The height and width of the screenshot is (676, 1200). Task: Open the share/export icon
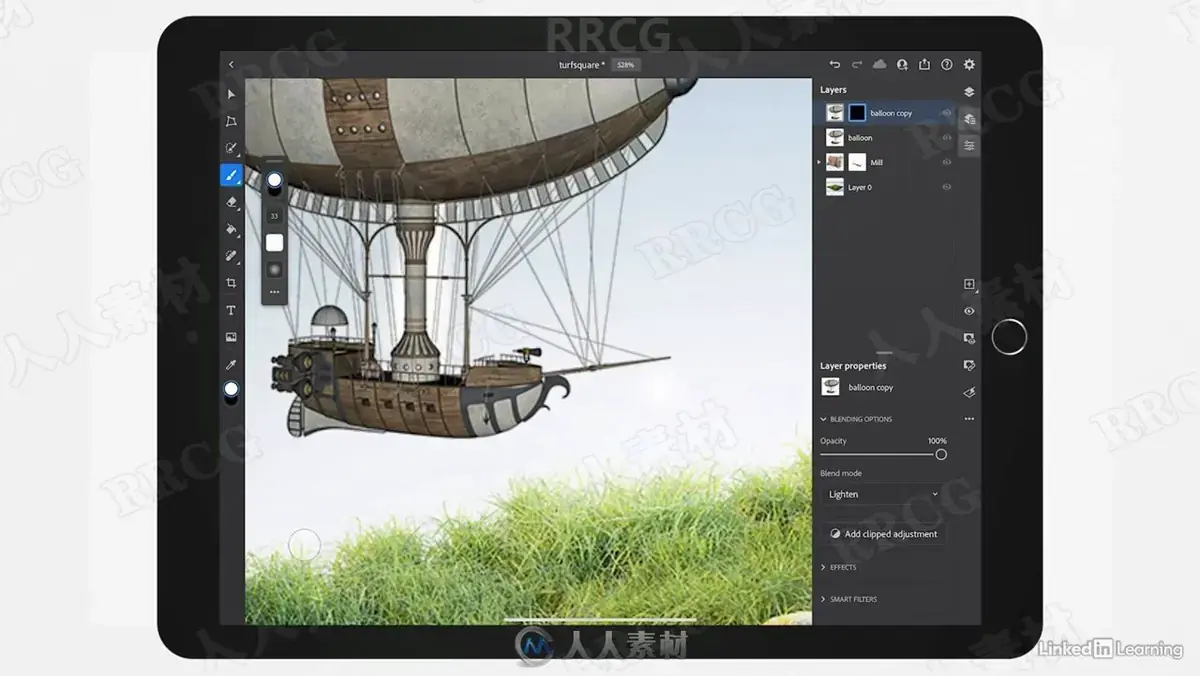[924, 64]
